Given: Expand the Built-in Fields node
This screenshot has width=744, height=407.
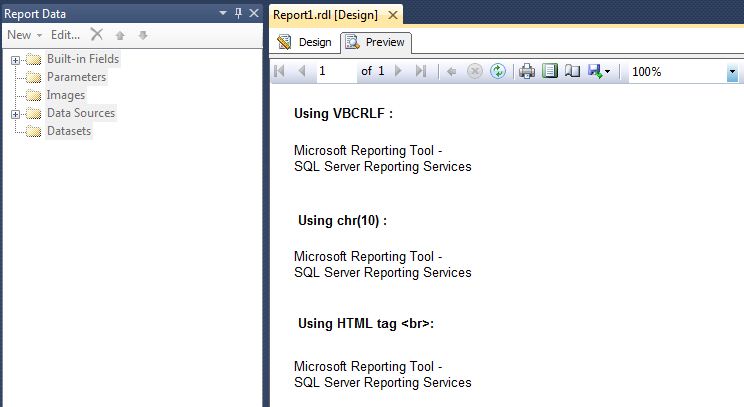Looking at the screenshot, I should coord(15,60).
